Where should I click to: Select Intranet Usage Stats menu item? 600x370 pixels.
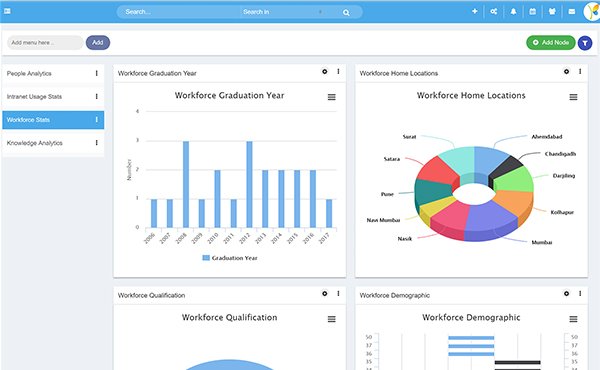[x=53, y=97]
